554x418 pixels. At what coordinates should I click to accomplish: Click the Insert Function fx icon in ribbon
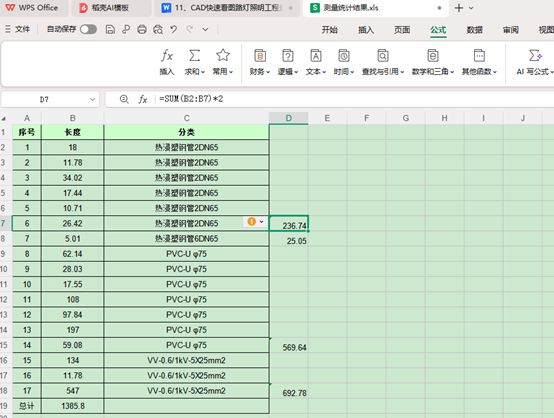(167, 56)
